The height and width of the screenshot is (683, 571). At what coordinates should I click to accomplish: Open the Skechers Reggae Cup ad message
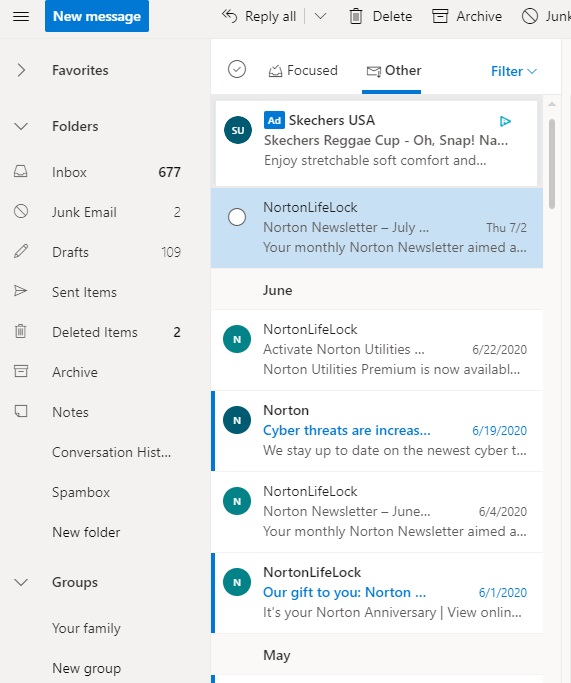coord(376,143)
